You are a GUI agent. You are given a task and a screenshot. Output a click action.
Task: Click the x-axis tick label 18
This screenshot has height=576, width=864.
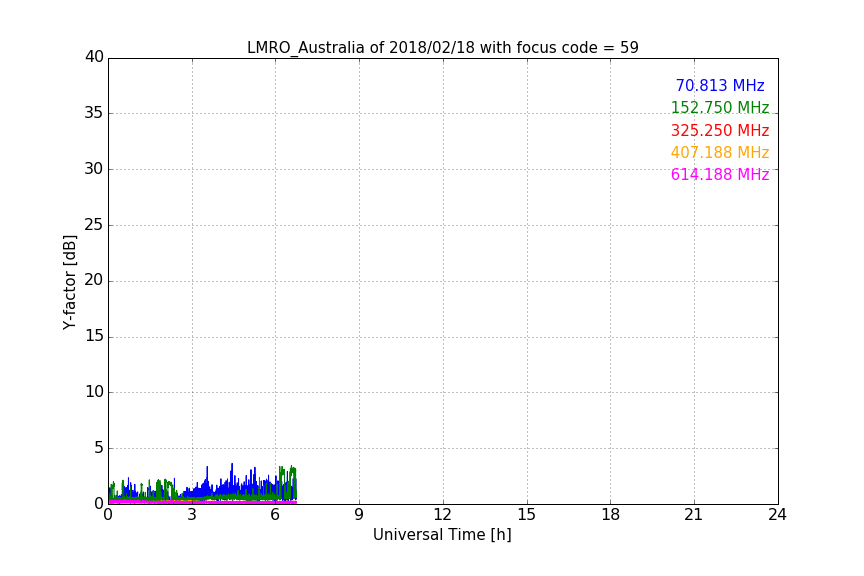point(611,515)
